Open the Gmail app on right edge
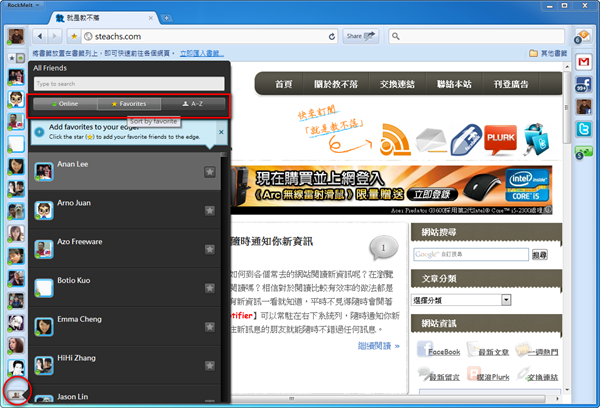Viewport: 600px width, 408px height. coord(584,62)
